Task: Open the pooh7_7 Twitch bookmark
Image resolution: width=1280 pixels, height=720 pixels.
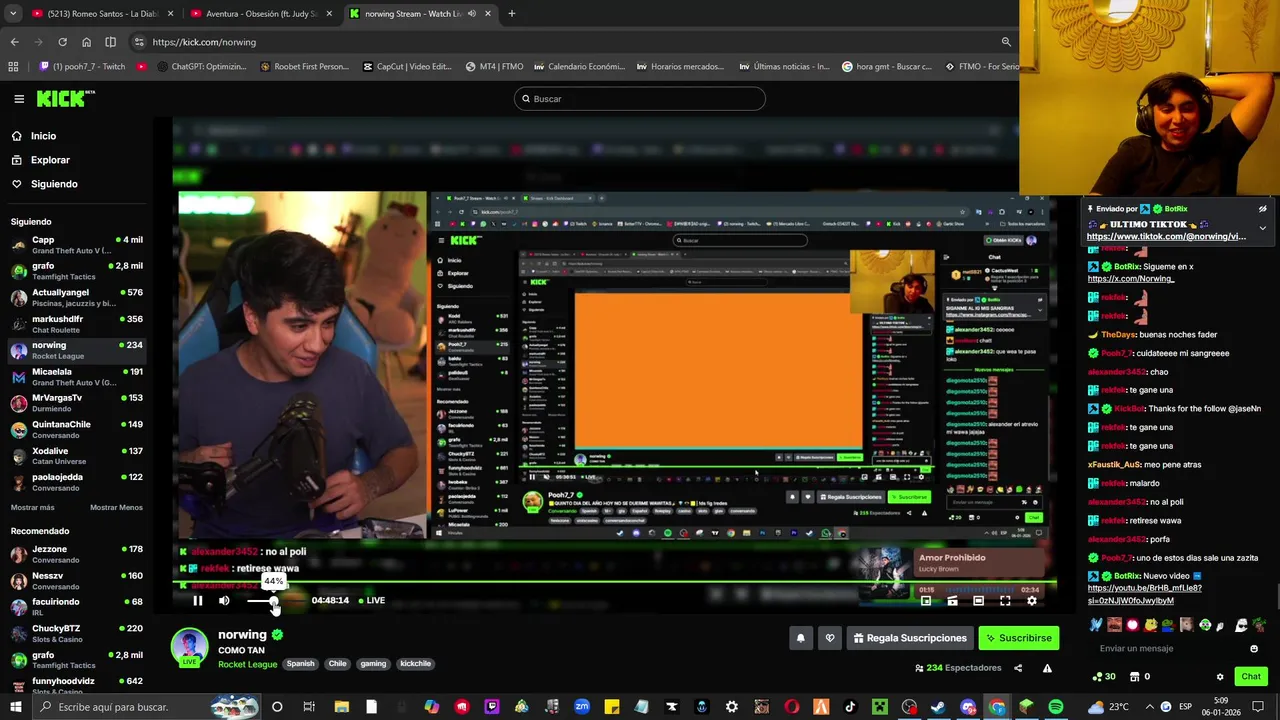Action: pyautogui.click(x=82, y=67)
